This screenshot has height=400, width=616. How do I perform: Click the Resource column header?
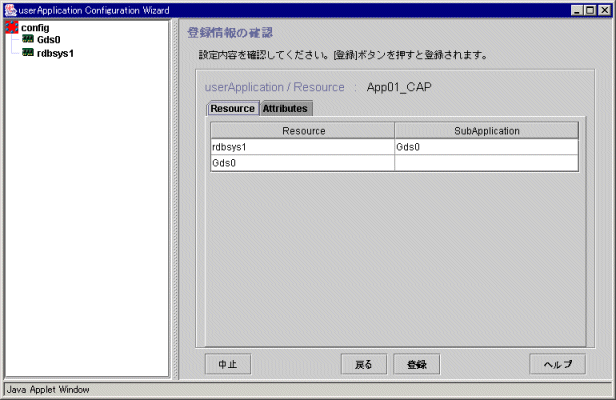[x=302, y=130]
